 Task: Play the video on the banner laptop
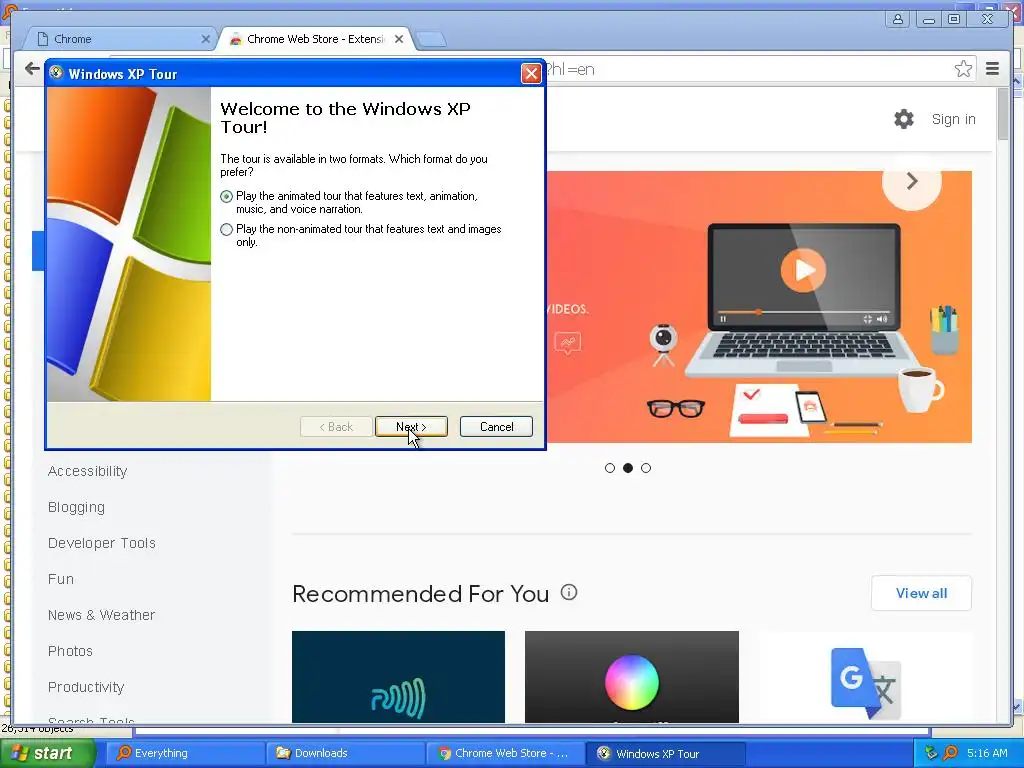tap(803, 270)
